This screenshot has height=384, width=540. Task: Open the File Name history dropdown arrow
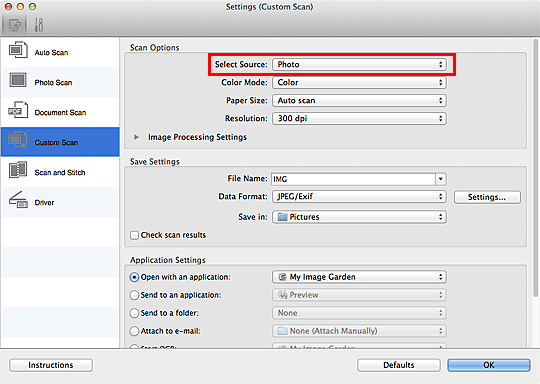coord(441,179)
